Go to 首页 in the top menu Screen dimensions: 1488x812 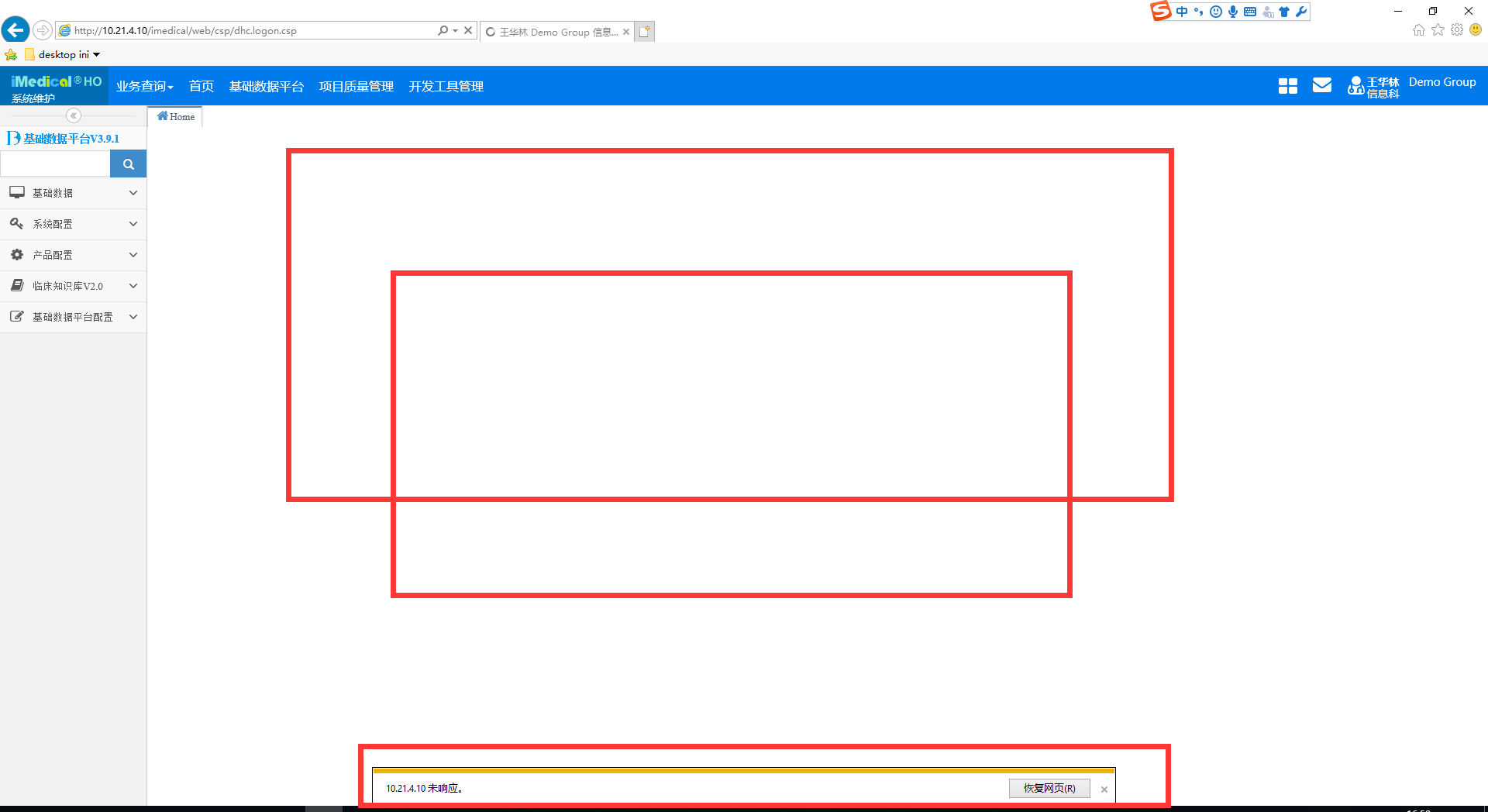click(201, 86)
